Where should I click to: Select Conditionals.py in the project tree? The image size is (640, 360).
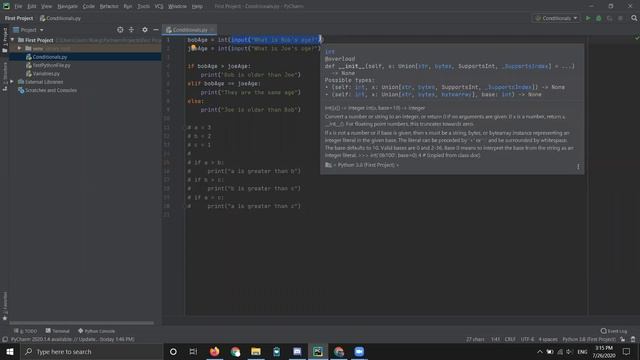(x=50, y=57)
